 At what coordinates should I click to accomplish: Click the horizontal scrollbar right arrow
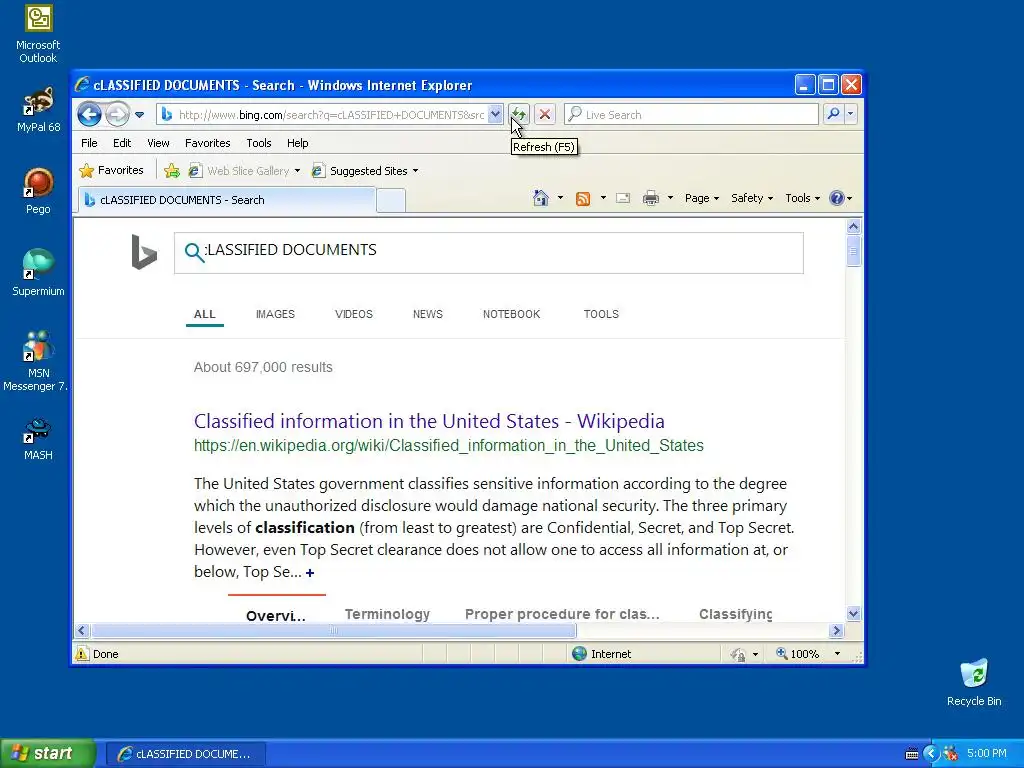(x=837, y=630)
